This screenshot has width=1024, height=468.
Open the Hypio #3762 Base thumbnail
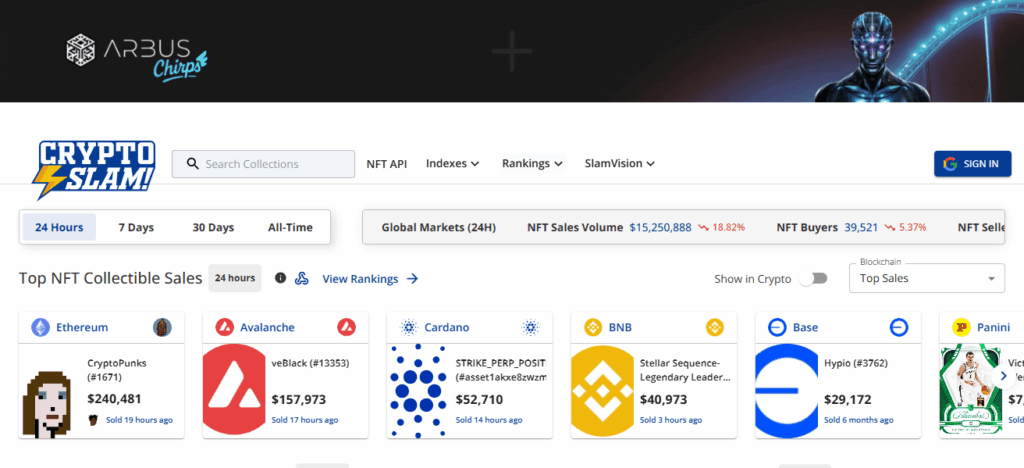click(786, 391)
